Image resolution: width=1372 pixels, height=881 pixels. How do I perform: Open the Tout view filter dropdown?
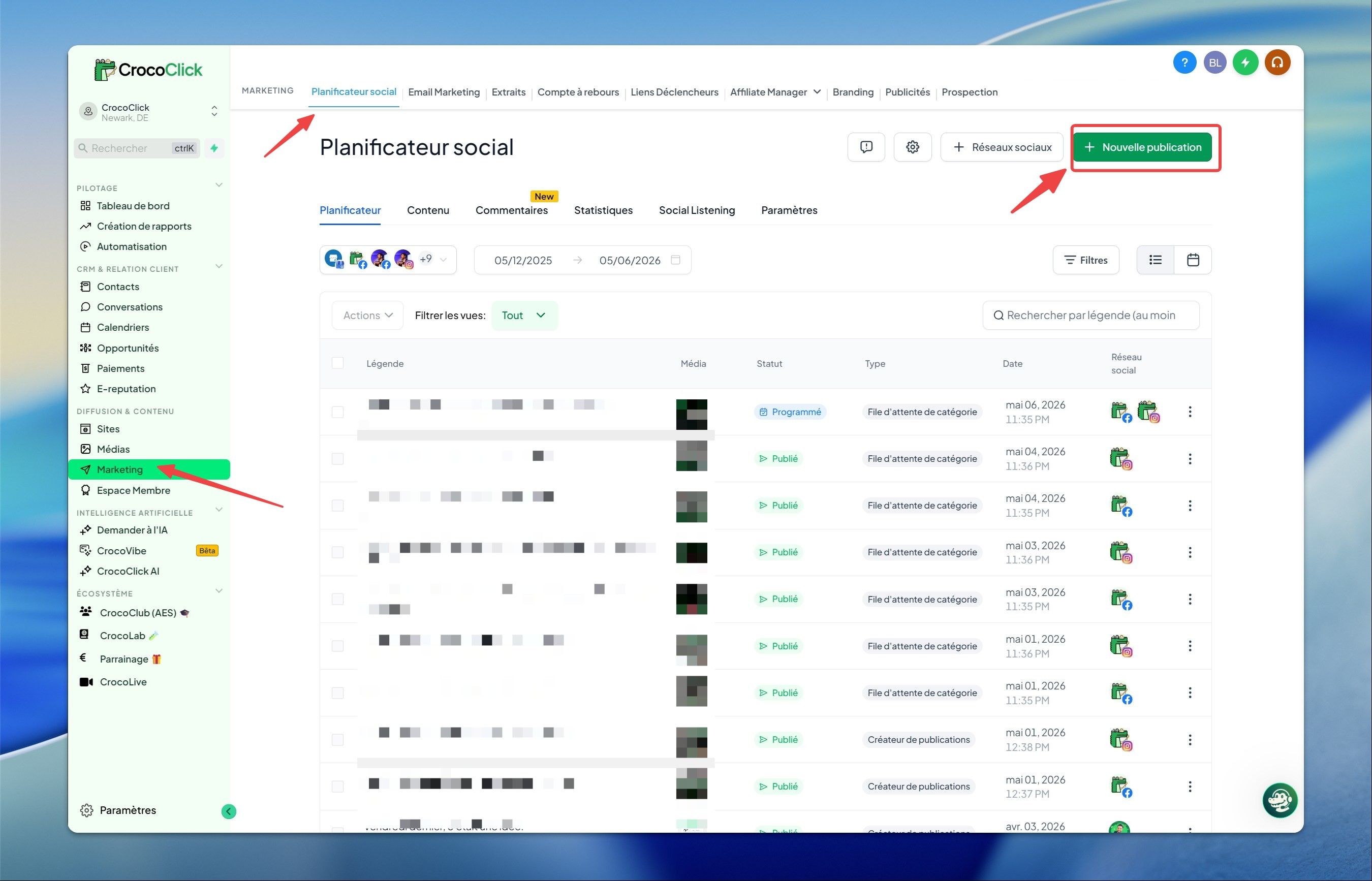tap(524, 316)
